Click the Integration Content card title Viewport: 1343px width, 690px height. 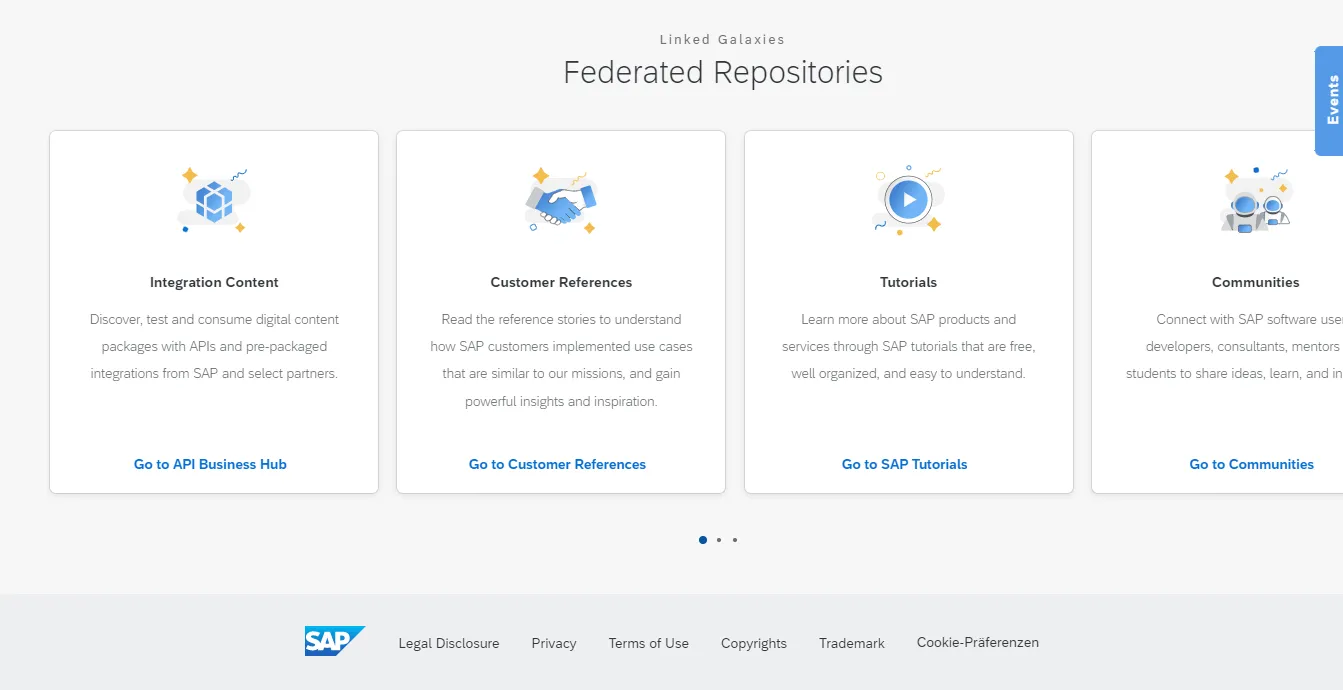(214, 282)
